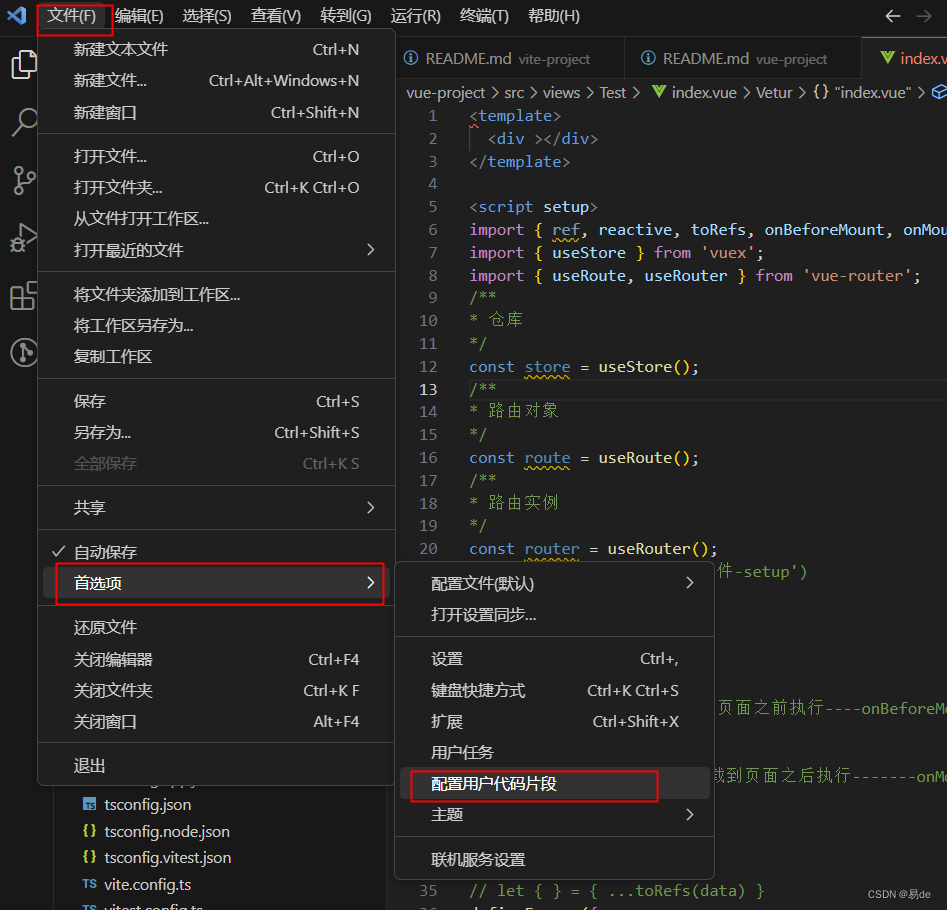This screenshot has width=947, height=910.
Task: Open the Run and Debug view icon
Action: tap(23, 238)
